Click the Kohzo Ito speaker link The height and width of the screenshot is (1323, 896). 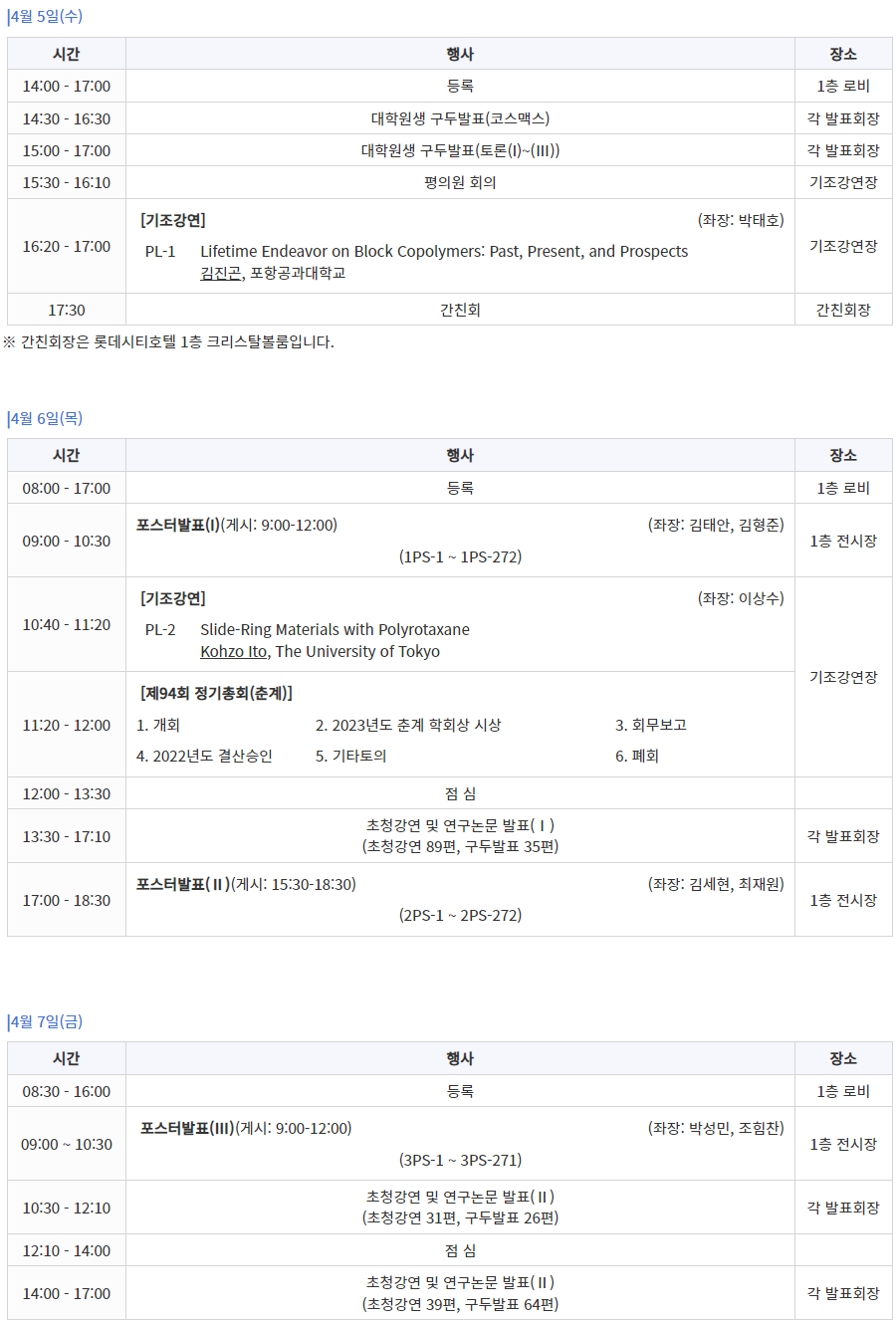click(x=234, y=651)
